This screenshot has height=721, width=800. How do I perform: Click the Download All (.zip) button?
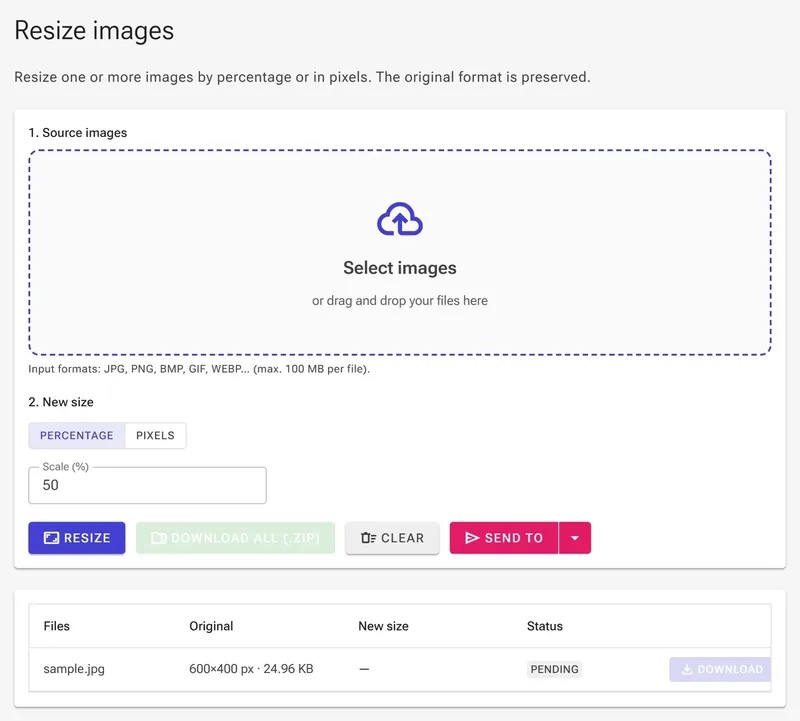[x=235, y=538]
